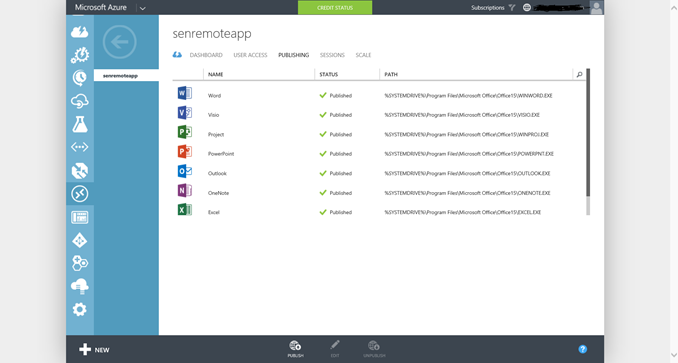The width and height of the screenshot is (678, 363).
Task: Open the blue help question icon
Action: 582,349
